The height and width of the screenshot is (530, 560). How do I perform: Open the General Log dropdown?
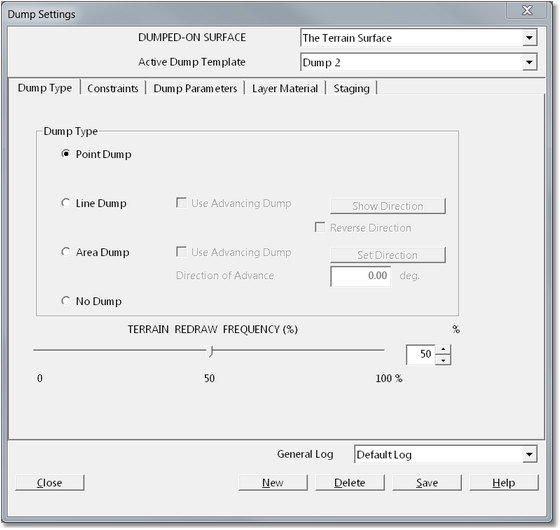529,454
